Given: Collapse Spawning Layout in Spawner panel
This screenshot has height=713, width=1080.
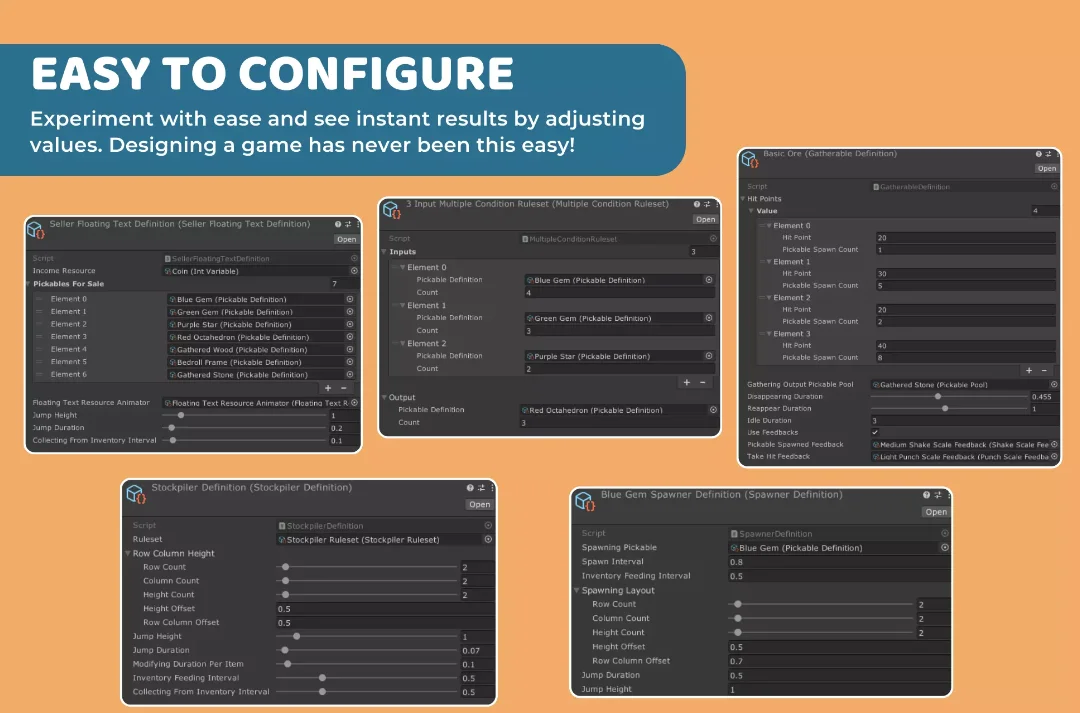Looking at the screenshot, I should (x=577, y=590).
